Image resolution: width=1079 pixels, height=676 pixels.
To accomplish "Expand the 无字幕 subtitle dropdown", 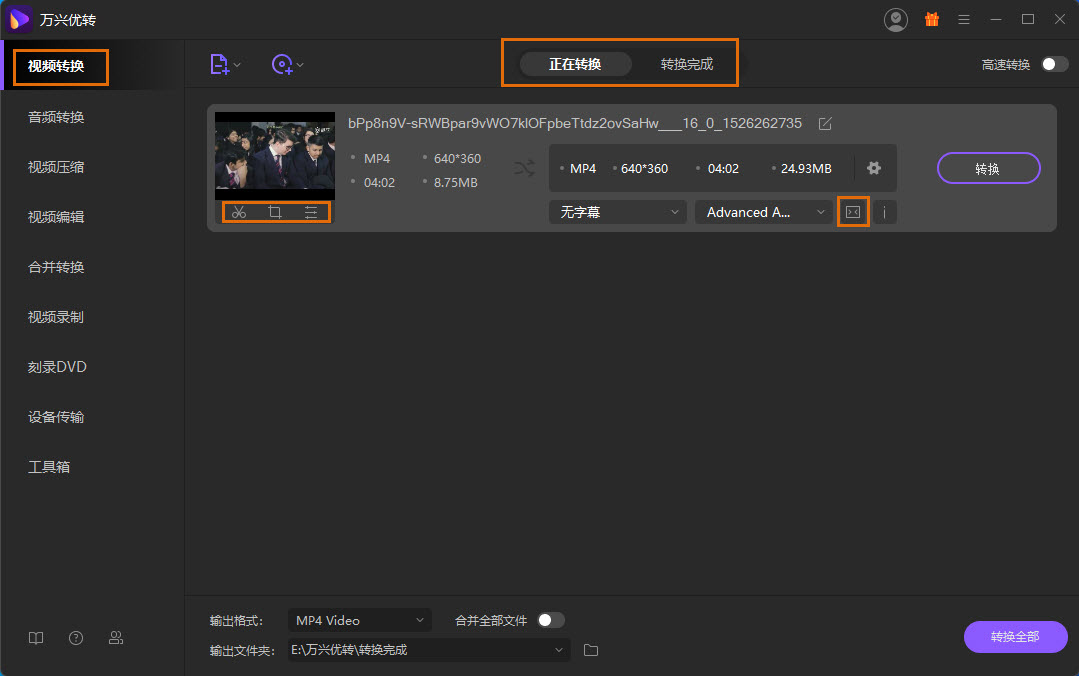I will coord(617,212).
